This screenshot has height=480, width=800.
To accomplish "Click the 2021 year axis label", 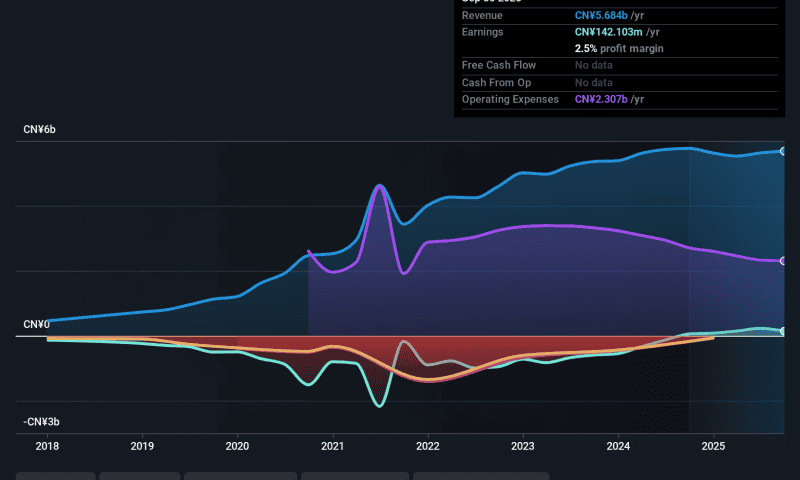I will coord(333,447).
